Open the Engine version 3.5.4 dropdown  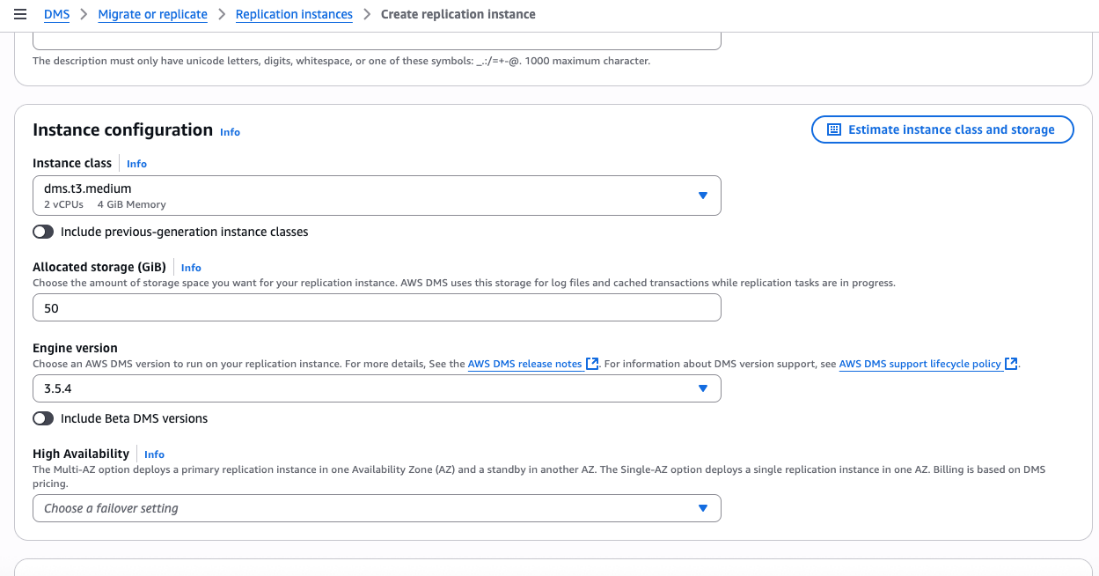(x=376, y=389)
